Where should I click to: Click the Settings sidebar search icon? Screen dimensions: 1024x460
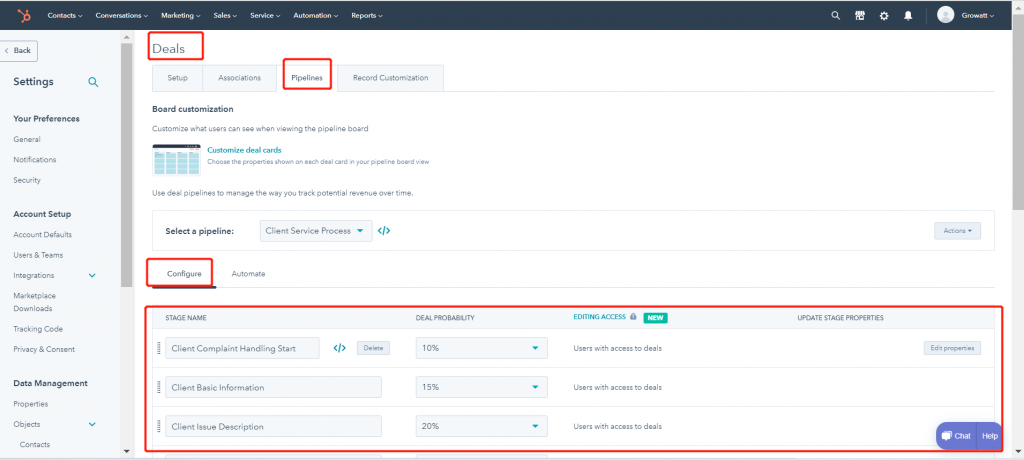pyautogui.click(x=93, y=82)
